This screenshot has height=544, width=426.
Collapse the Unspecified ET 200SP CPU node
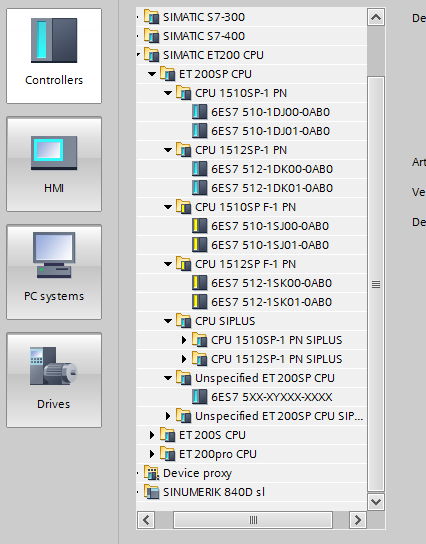point(168,378)
